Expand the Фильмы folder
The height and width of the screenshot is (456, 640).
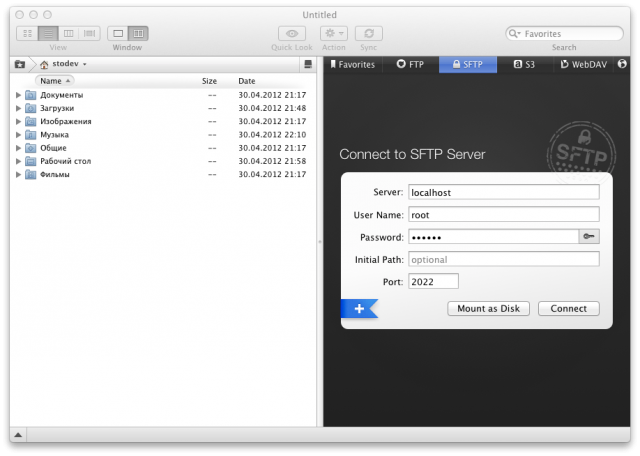pyautogui.click(x=18, y=174)
